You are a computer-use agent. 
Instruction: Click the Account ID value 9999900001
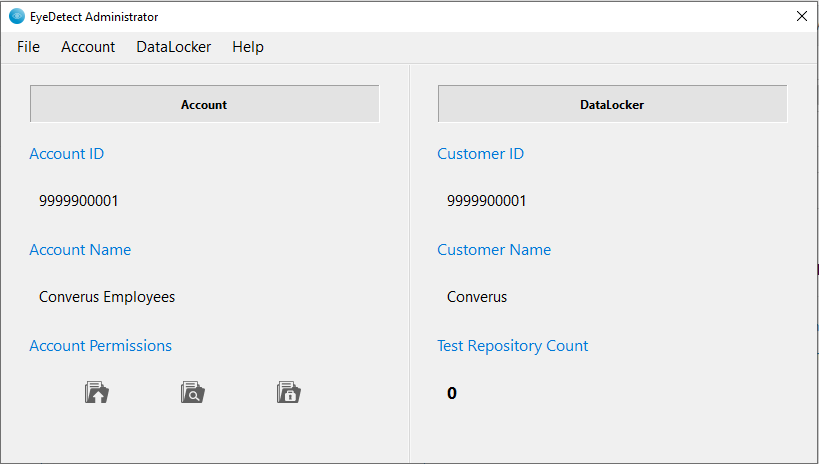pyautogui.click(x=79, y=201)
